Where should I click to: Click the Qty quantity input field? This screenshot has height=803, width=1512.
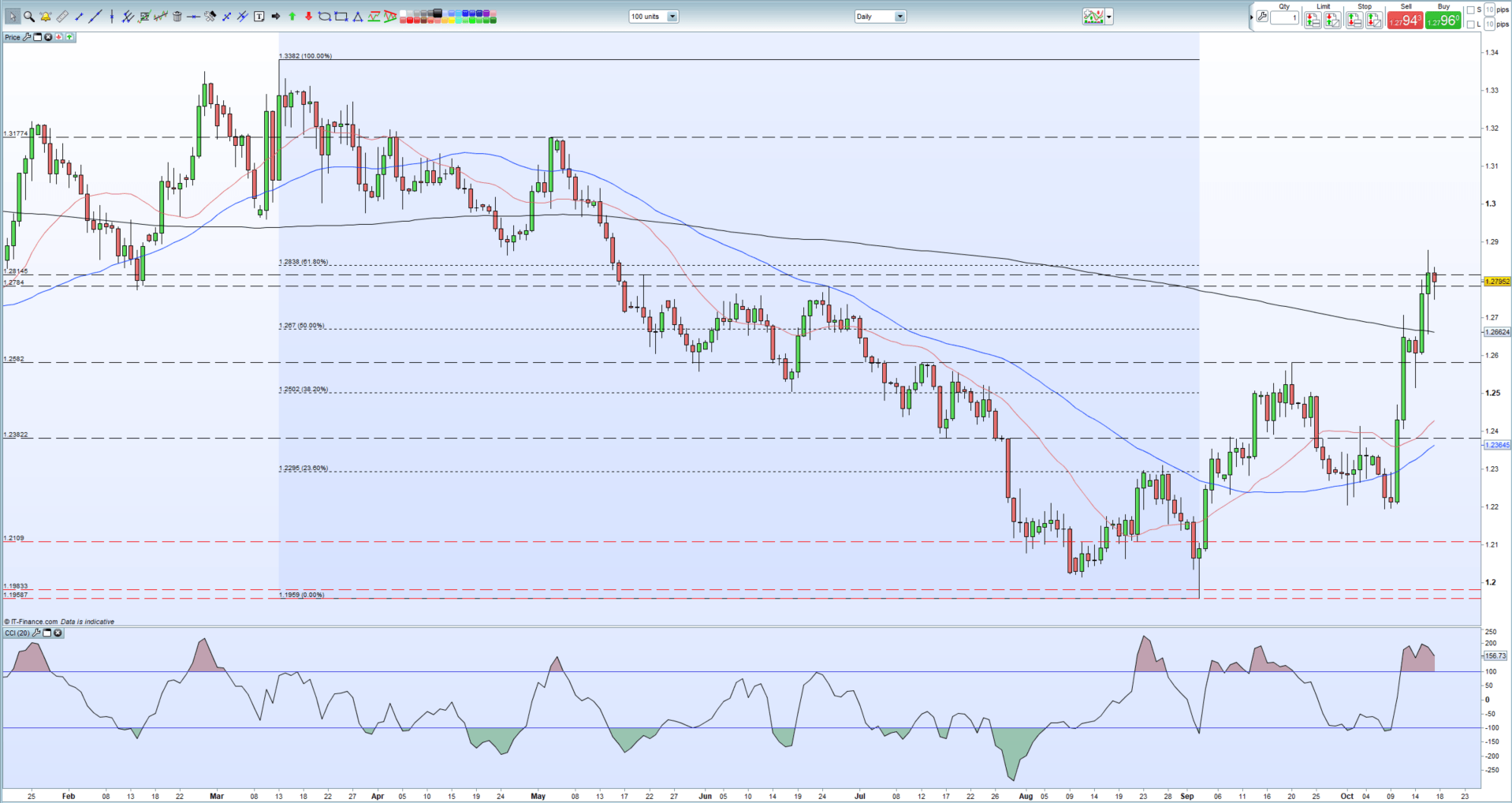1284,17
